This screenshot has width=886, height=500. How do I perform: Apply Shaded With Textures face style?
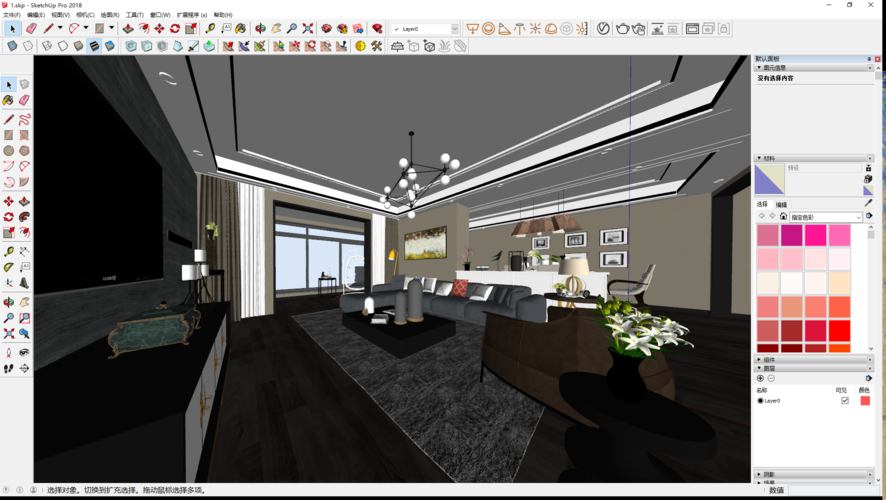pos(94,46)
